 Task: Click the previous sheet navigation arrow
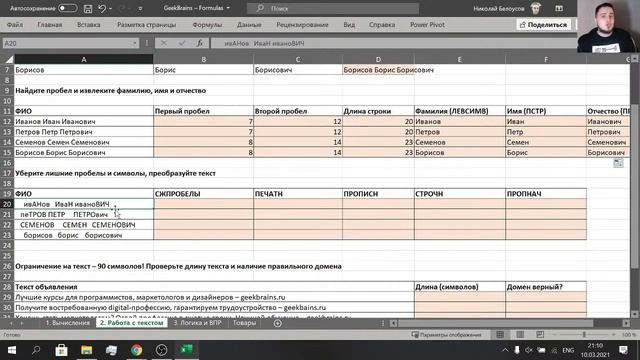point(11,323)
